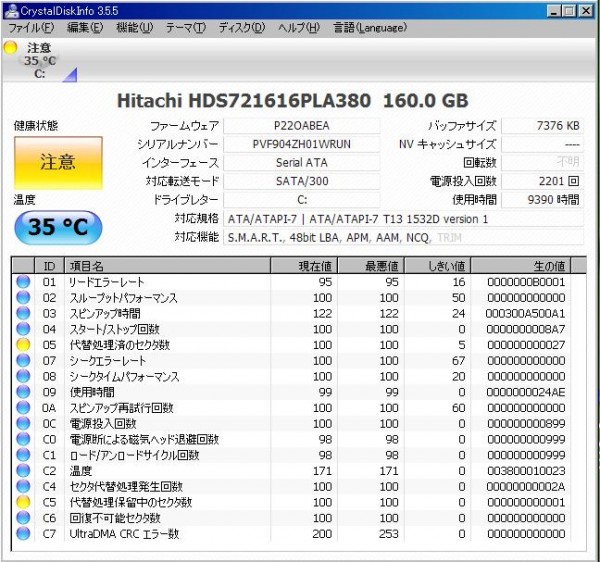Screen dimensions: 600x562
Task: Click the power-on count field 2201 回
Action: click(x=543, y=181)
